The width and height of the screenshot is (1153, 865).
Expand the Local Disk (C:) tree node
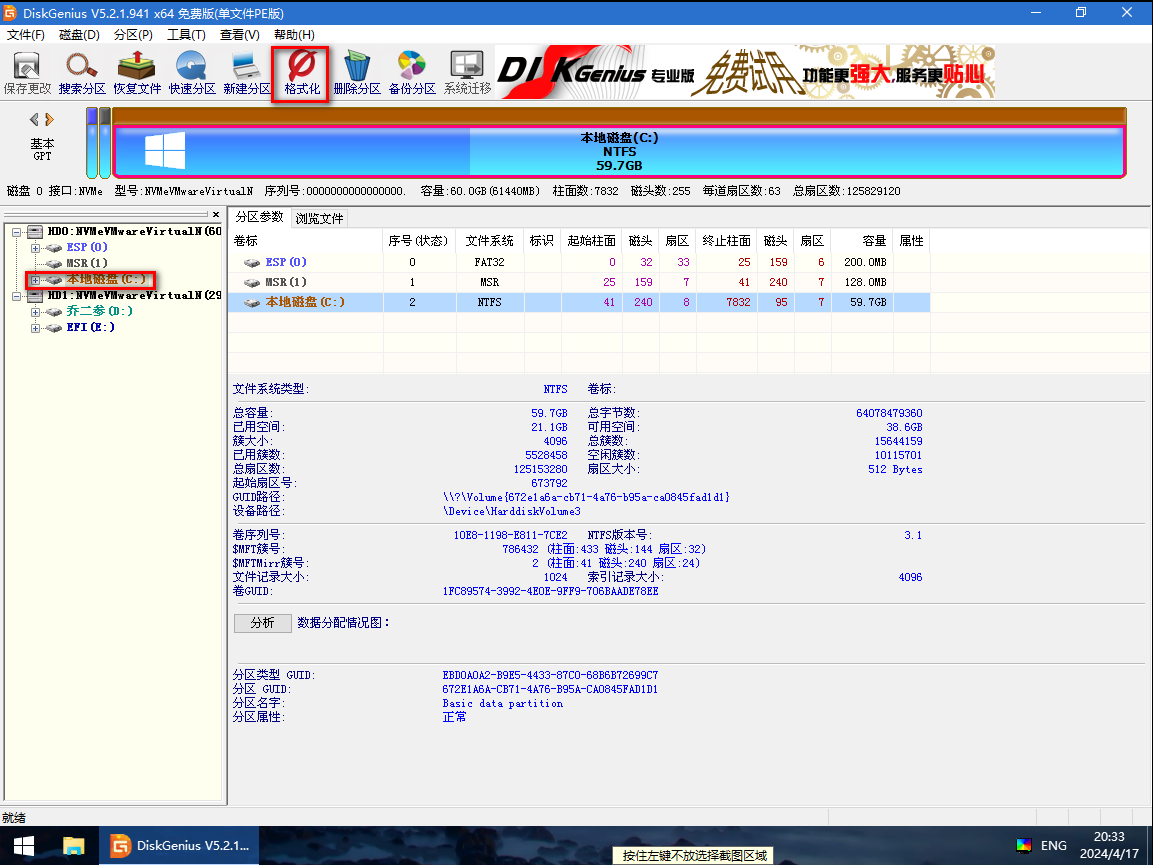(x=35, y=280)
